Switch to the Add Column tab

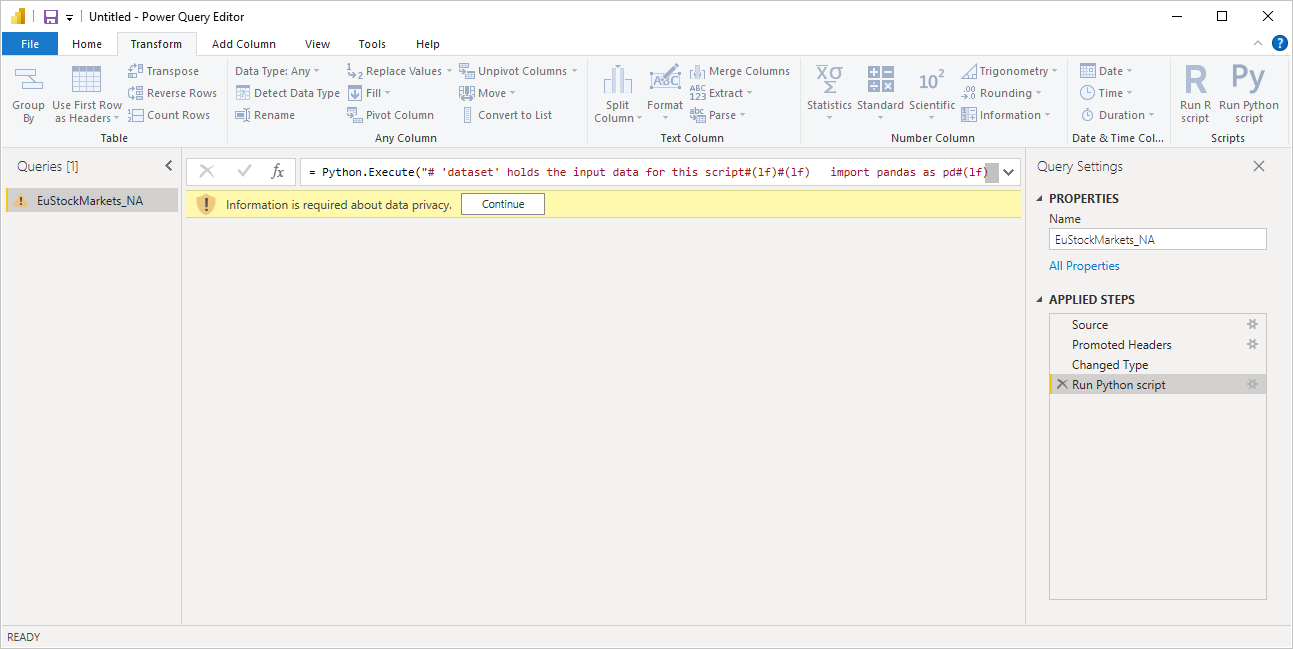pos(243,44)
